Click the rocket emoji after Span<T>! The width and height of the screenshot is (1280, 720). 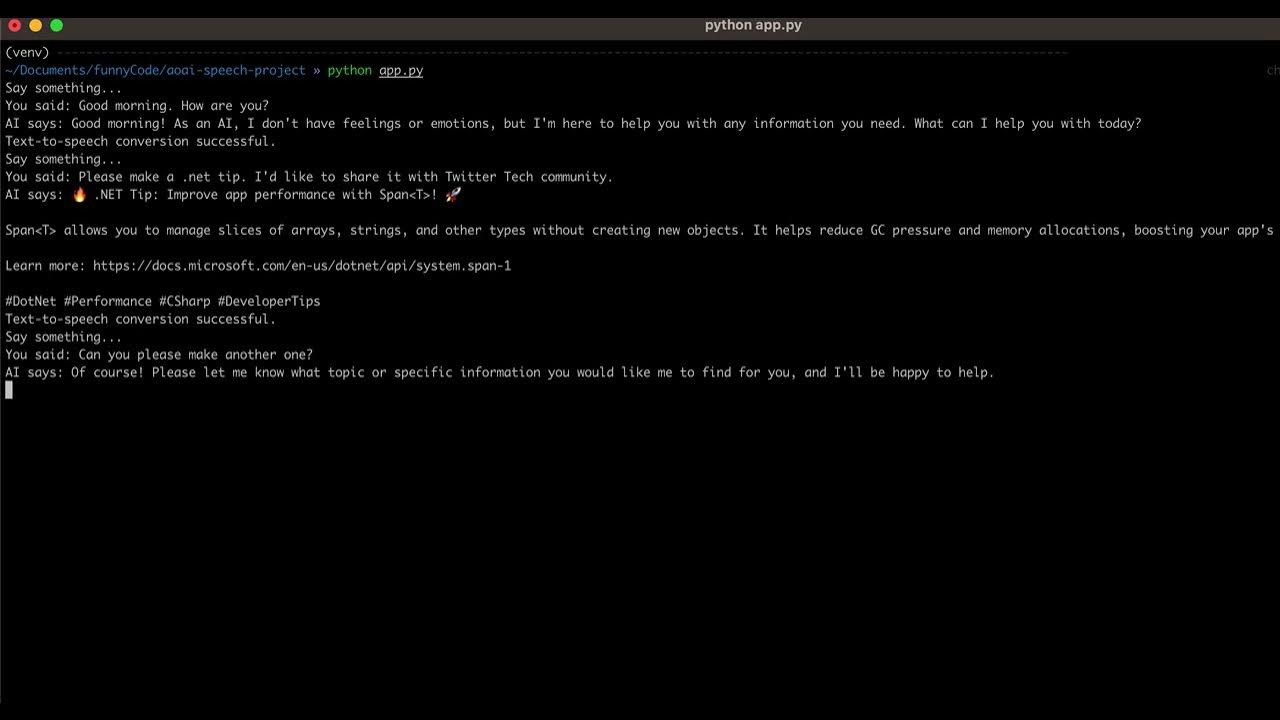(x=453, y=195)
